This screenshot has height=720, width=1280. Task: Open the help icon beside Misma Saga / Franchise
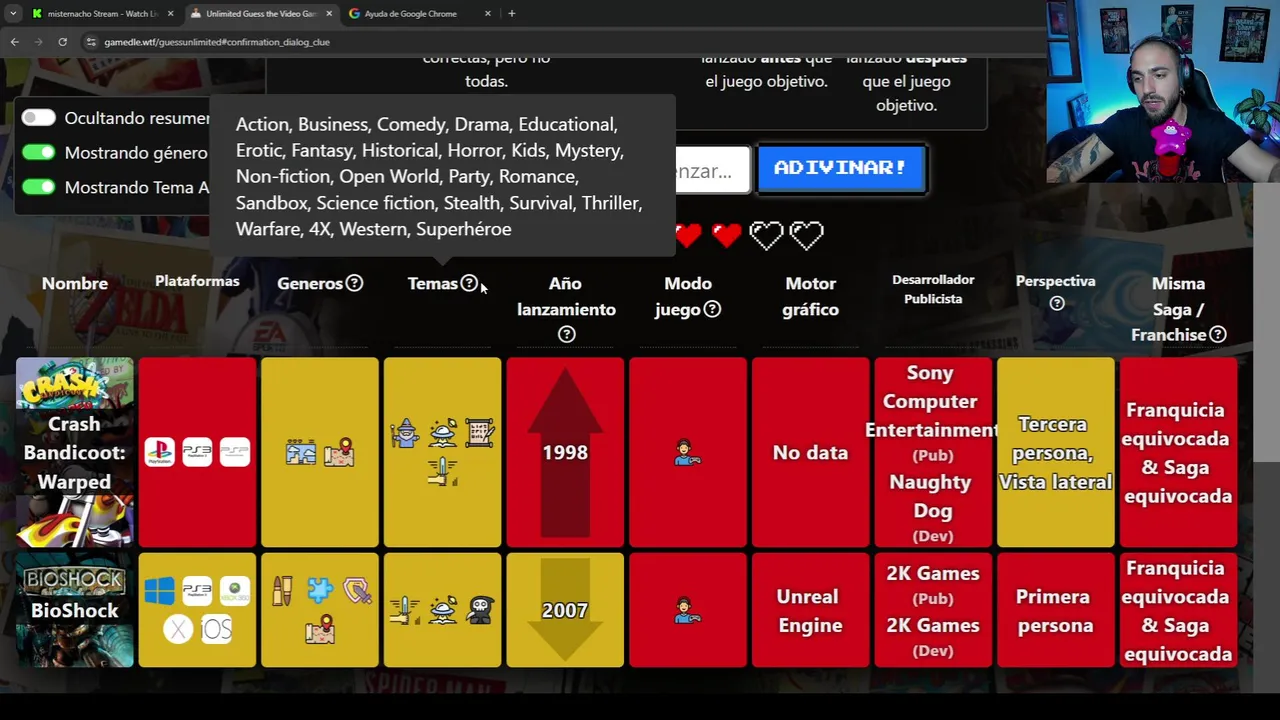pos(1217,335)
